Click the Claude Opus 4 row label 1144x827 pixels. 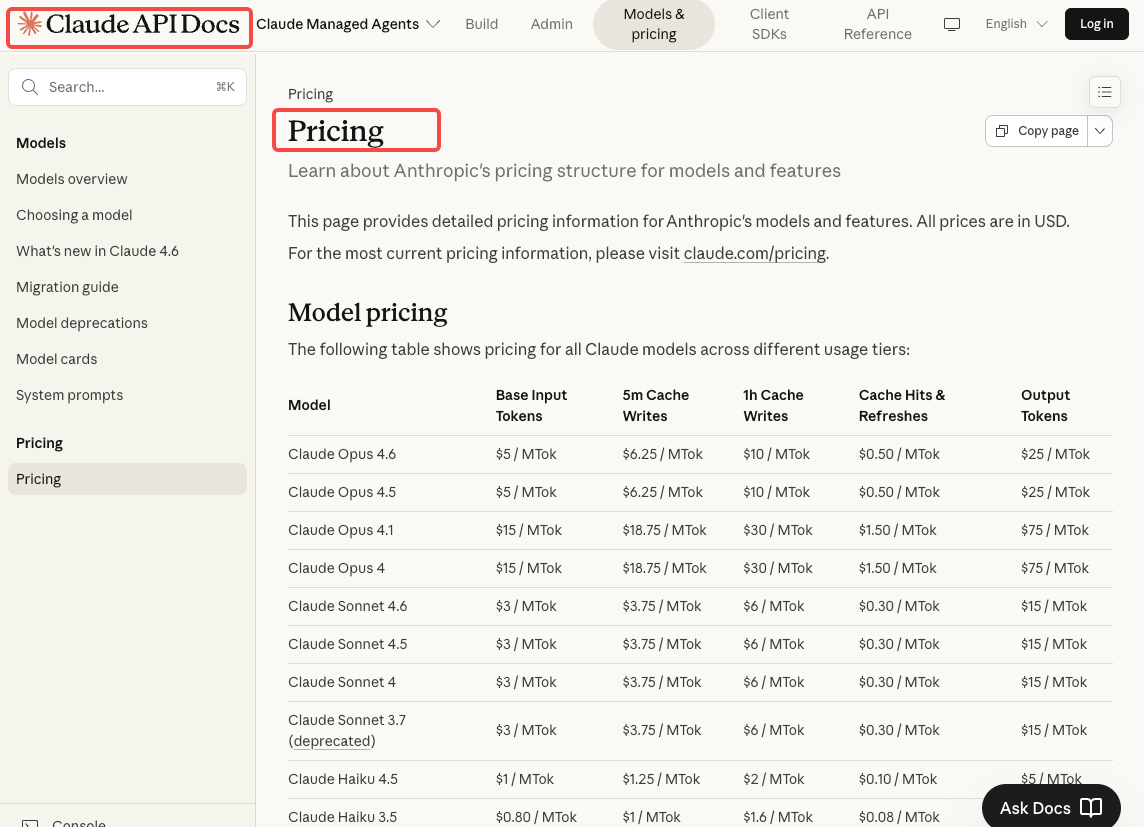(x=336, y=568)
